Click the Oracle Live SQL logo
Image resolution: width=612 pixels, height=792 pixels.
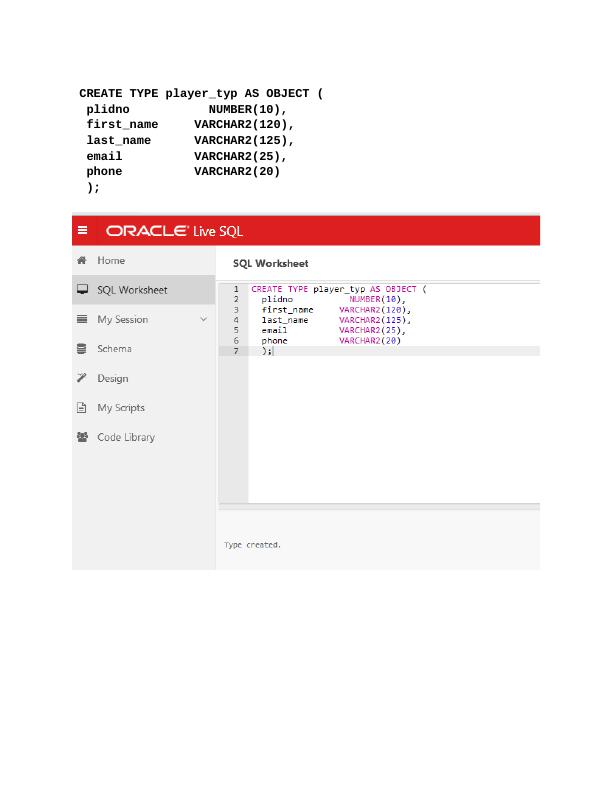pyautogui.click(x=174, y=231)
